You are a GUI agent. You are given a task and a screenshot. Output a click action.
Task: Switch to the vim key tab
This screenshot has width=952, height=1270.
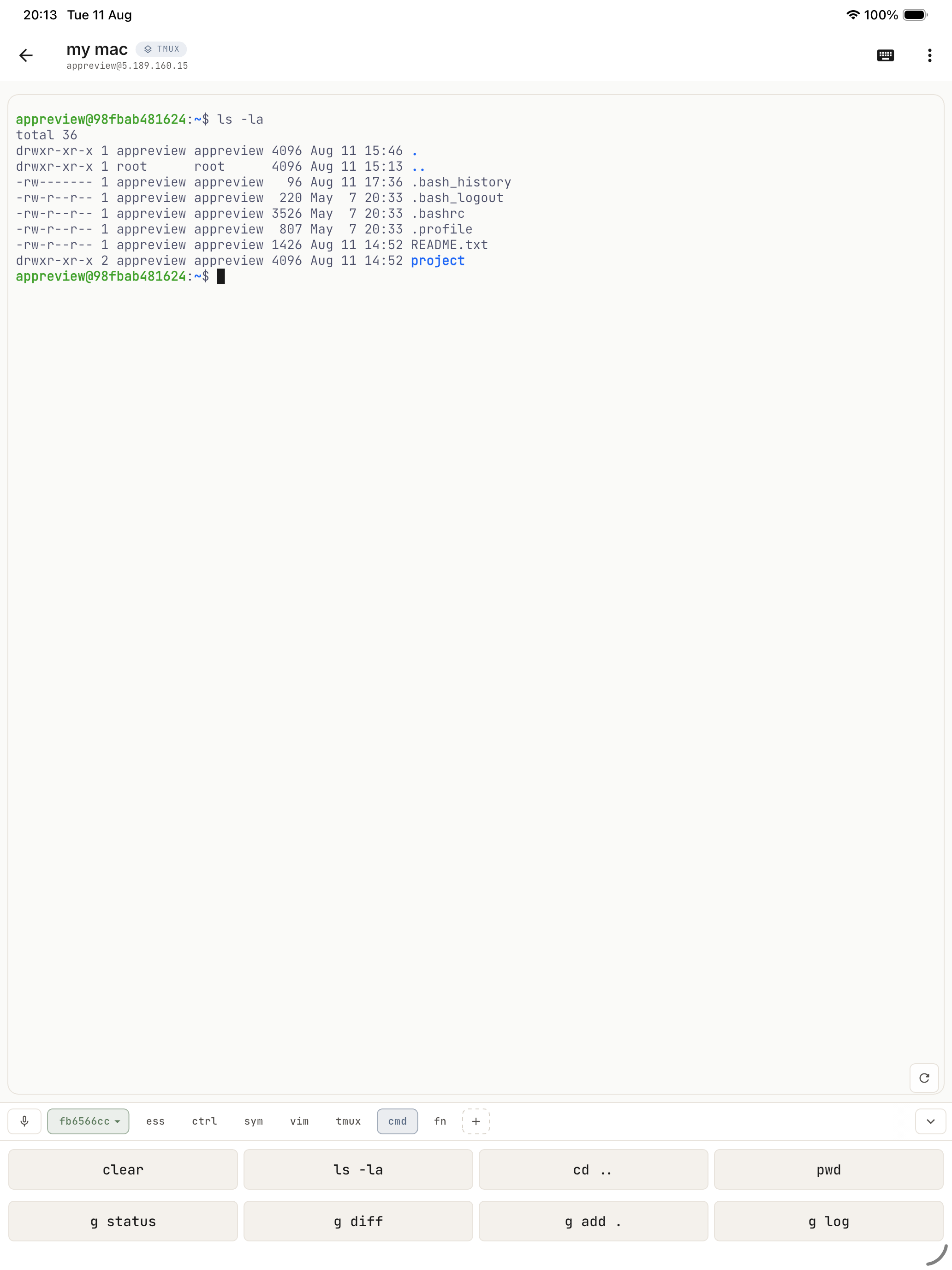[x=299, y=1121]
